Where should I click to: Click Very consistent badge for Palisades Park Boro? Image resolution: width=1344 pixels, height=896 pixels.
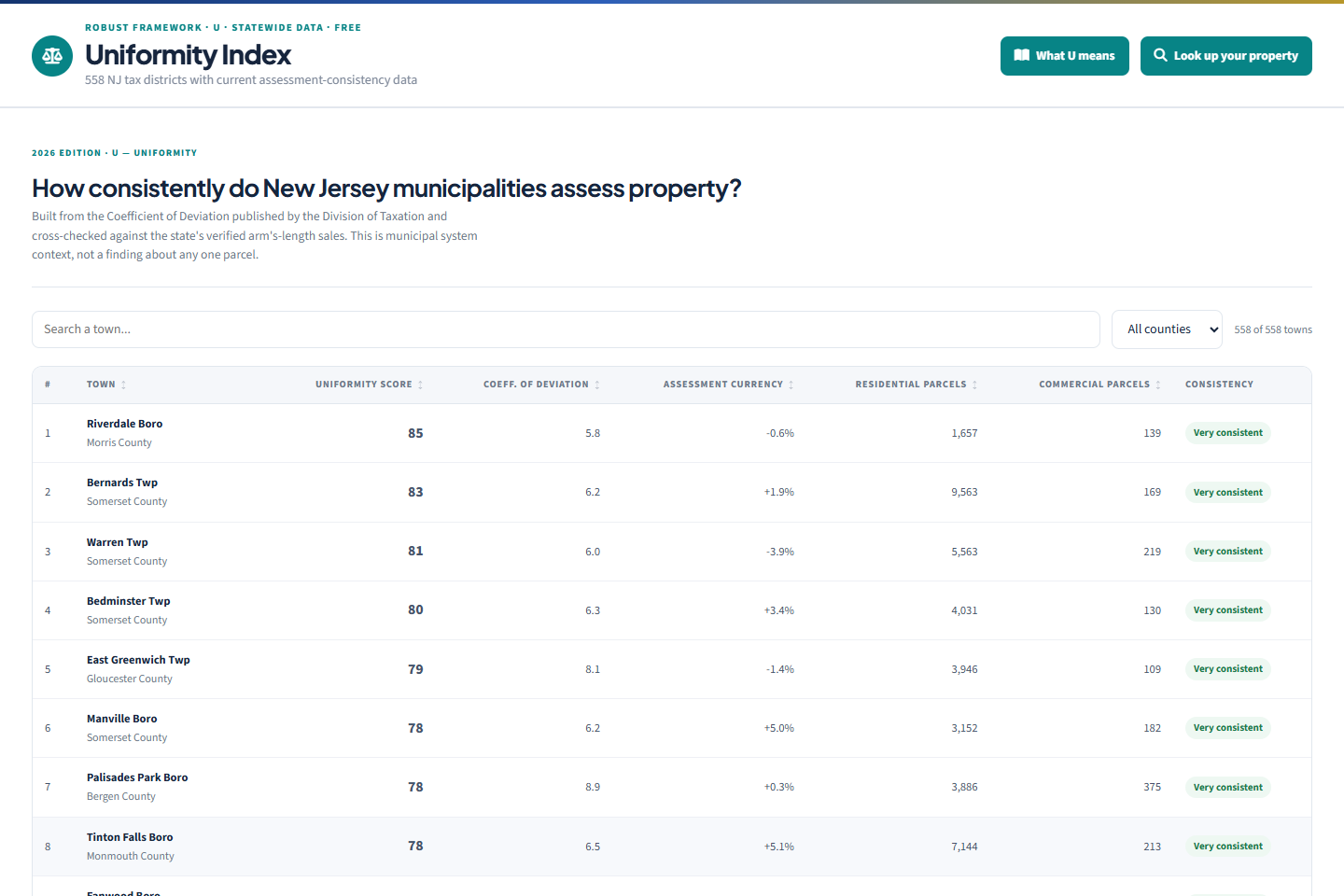(1227, 788)
